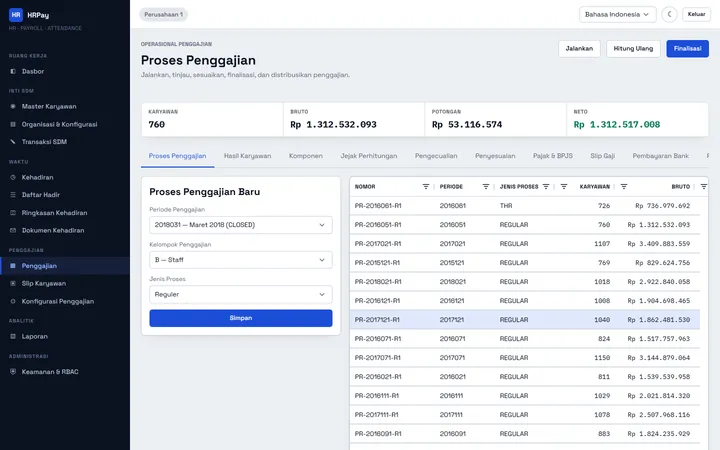
Task: Click the Penggajian sidebar icon
Action: [13, 266]
